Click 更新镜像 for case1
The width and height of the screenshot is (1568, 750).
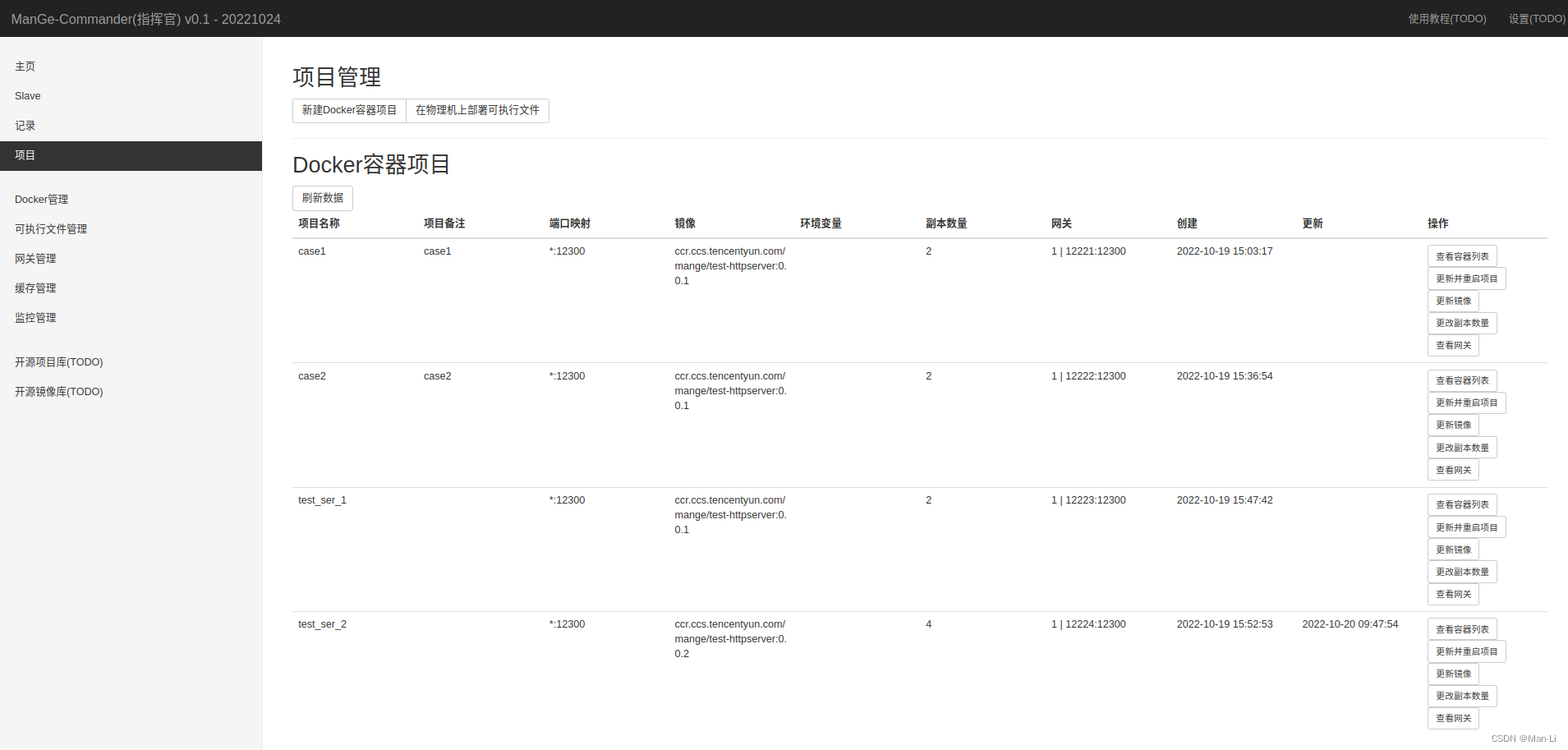point(1453,301)
